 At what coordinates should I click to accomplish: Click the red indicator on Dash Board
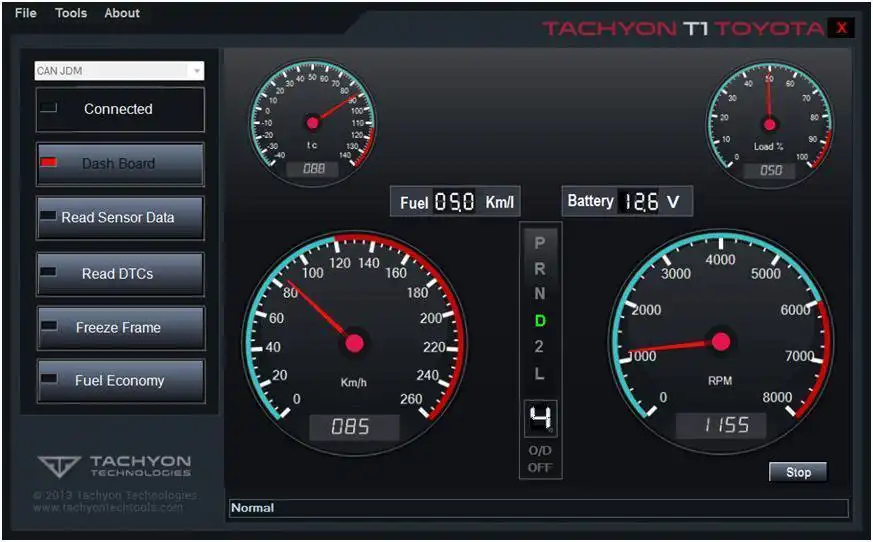pyautogui.click(x=48, y=162)
